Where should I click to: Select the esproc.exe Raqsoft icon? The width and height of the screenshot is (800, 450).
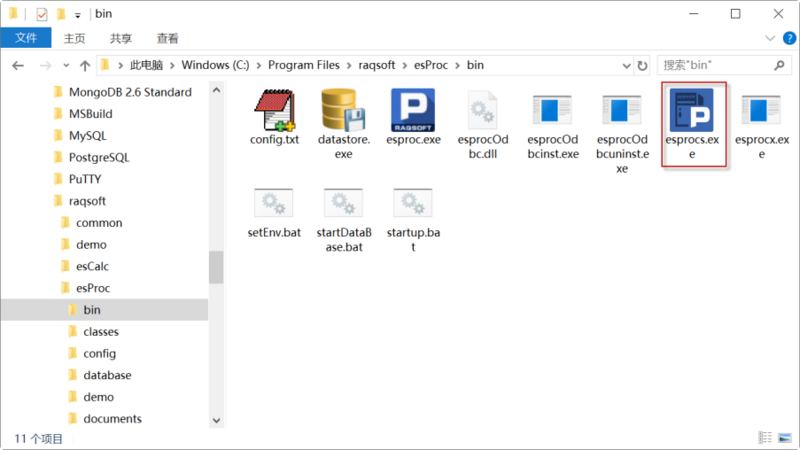point(413,110)
